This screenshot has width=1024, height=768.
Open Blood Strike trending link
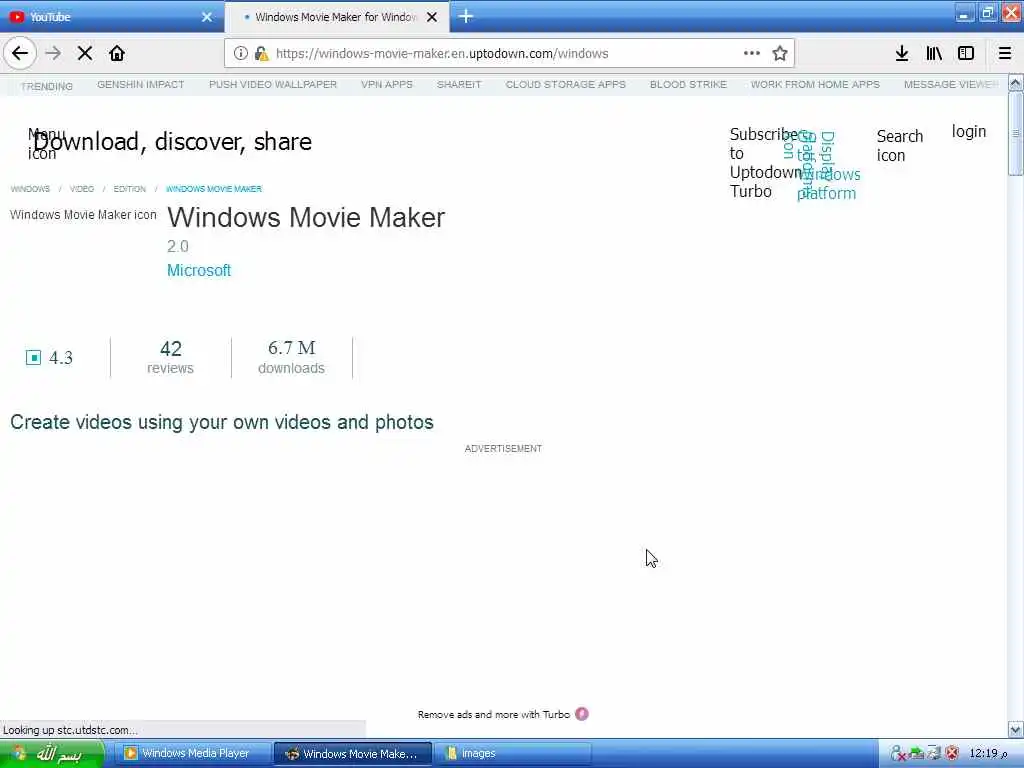[x=688, y=85]
